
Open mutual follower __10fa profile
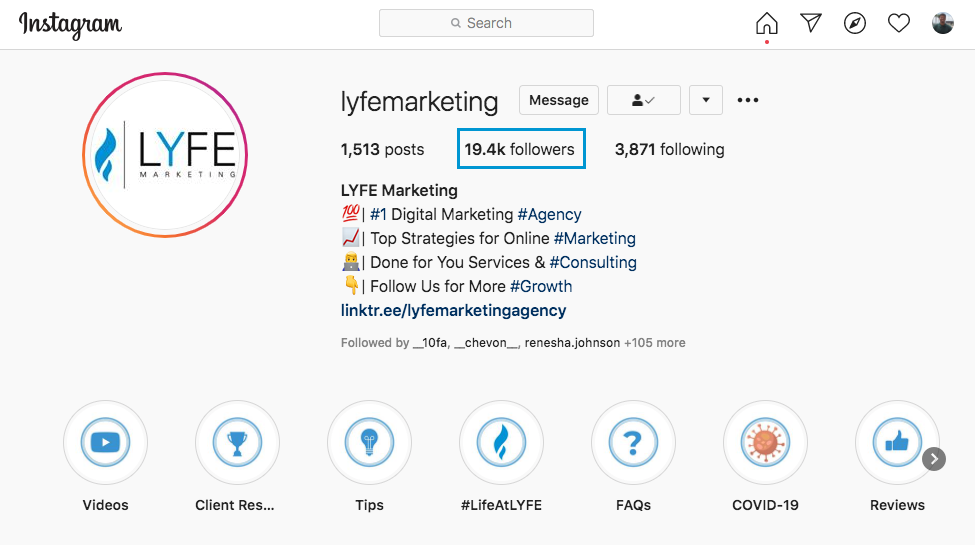tap(430, 343)
